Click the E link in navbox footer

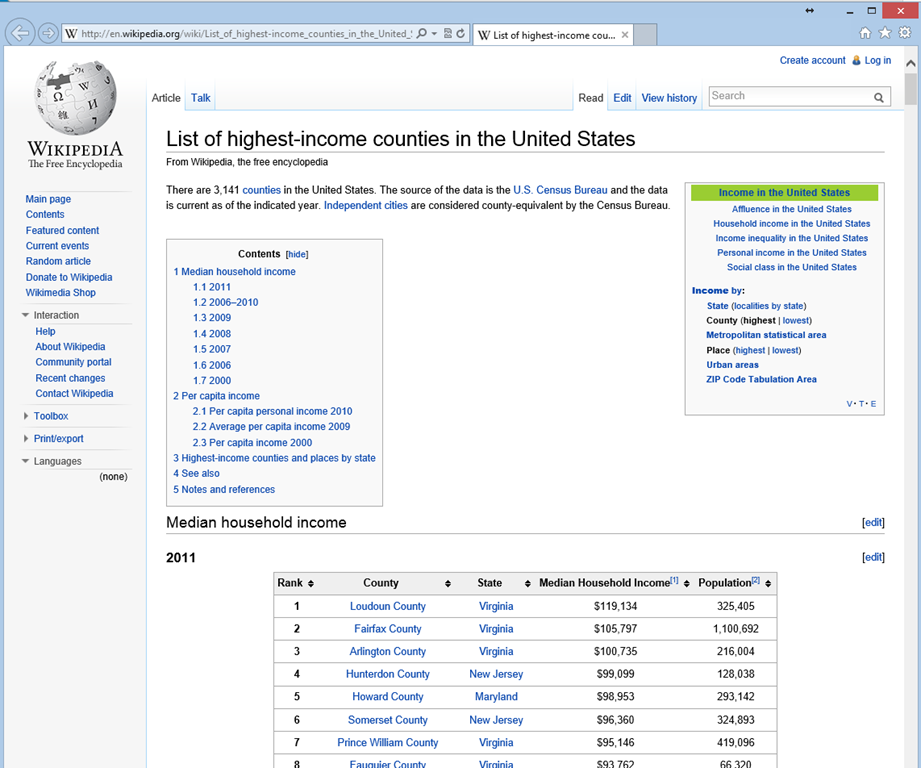[873, 404]
